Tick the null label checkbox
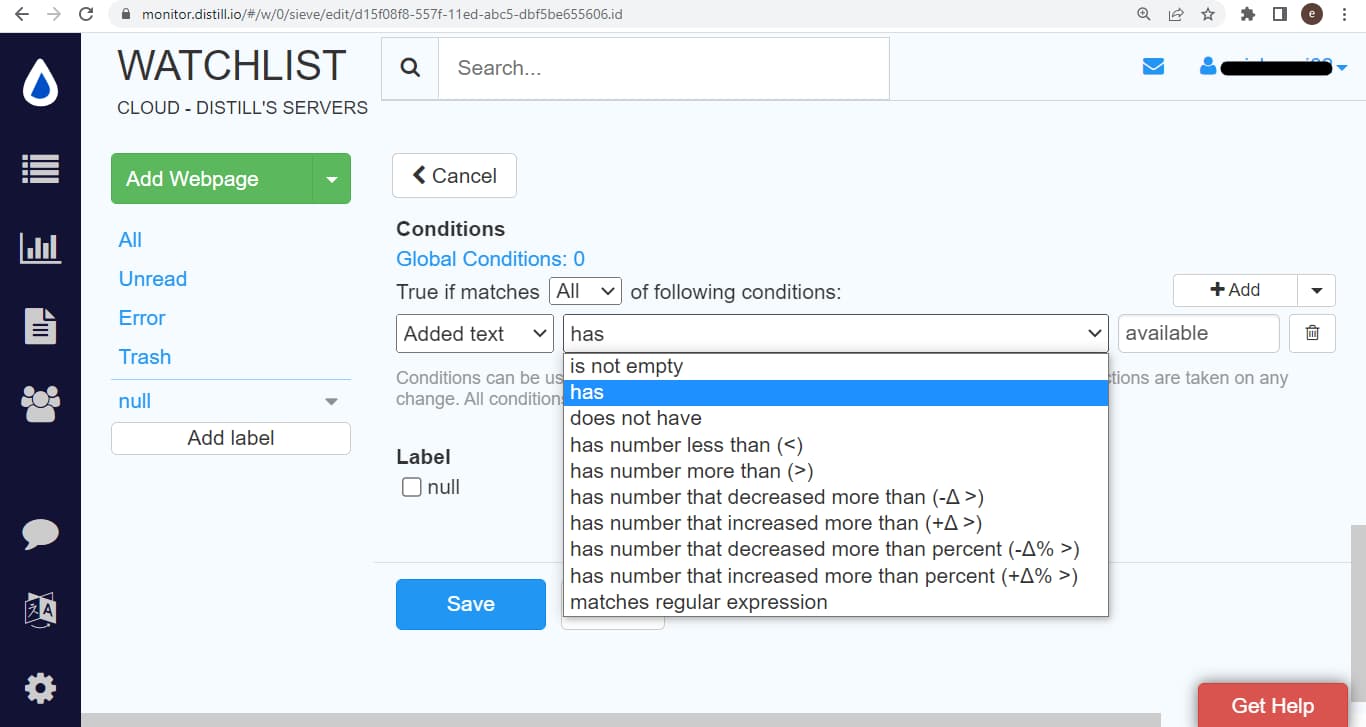The width and height of the screenshot is (1366, 727). tap(411, 488)
